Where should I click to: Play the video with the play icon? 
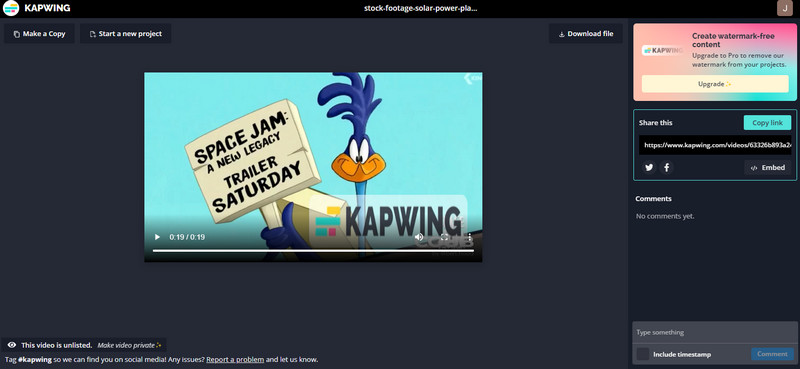[157, 237]
